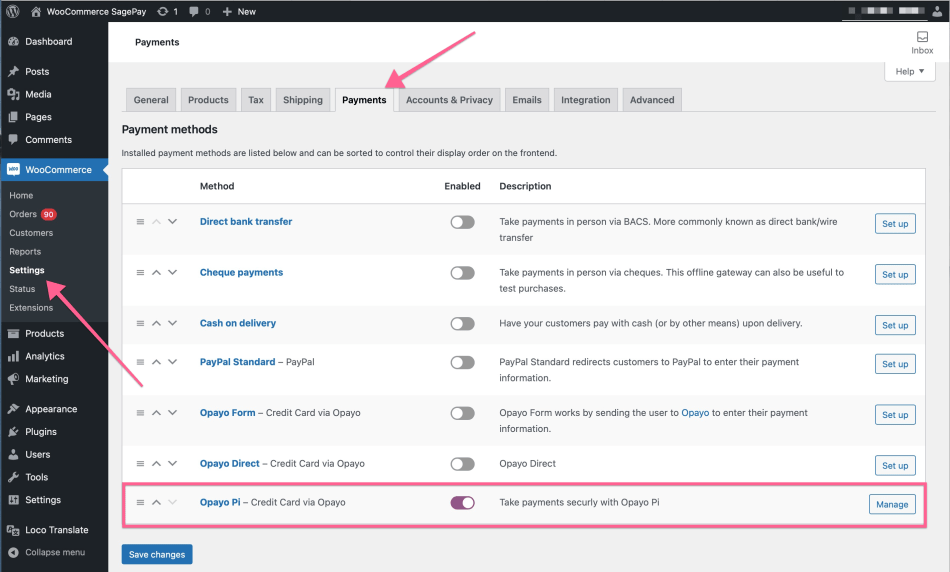Click Manage button for Opayo Pi
This screenshot has width=950, height=572.
(891, 505)
